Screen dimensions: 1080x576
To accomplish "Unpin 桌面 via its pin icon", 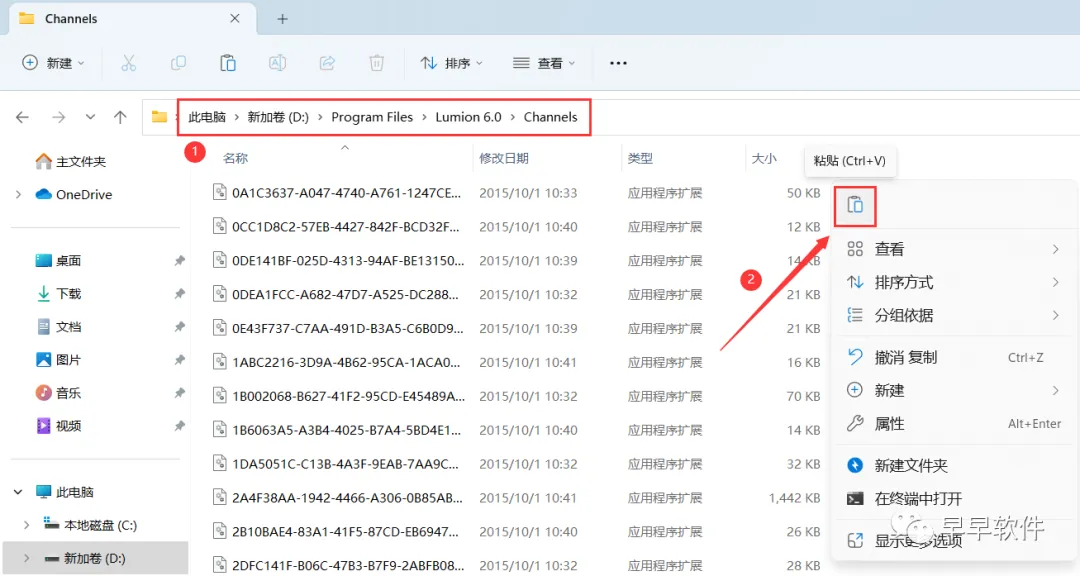I will pos(179,261).
